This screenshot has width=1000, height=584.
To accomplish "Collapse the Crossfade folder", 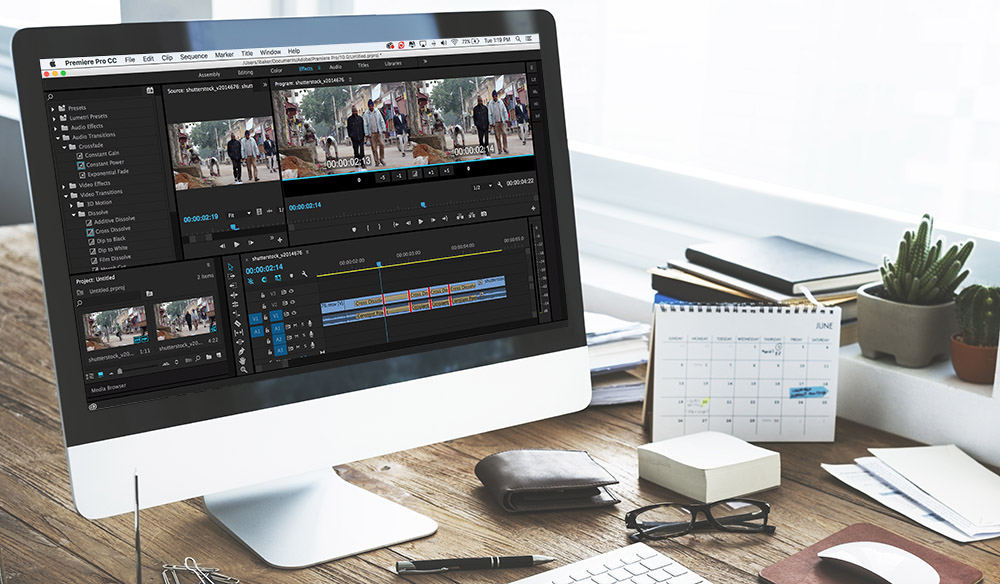I will pos(64,147).
